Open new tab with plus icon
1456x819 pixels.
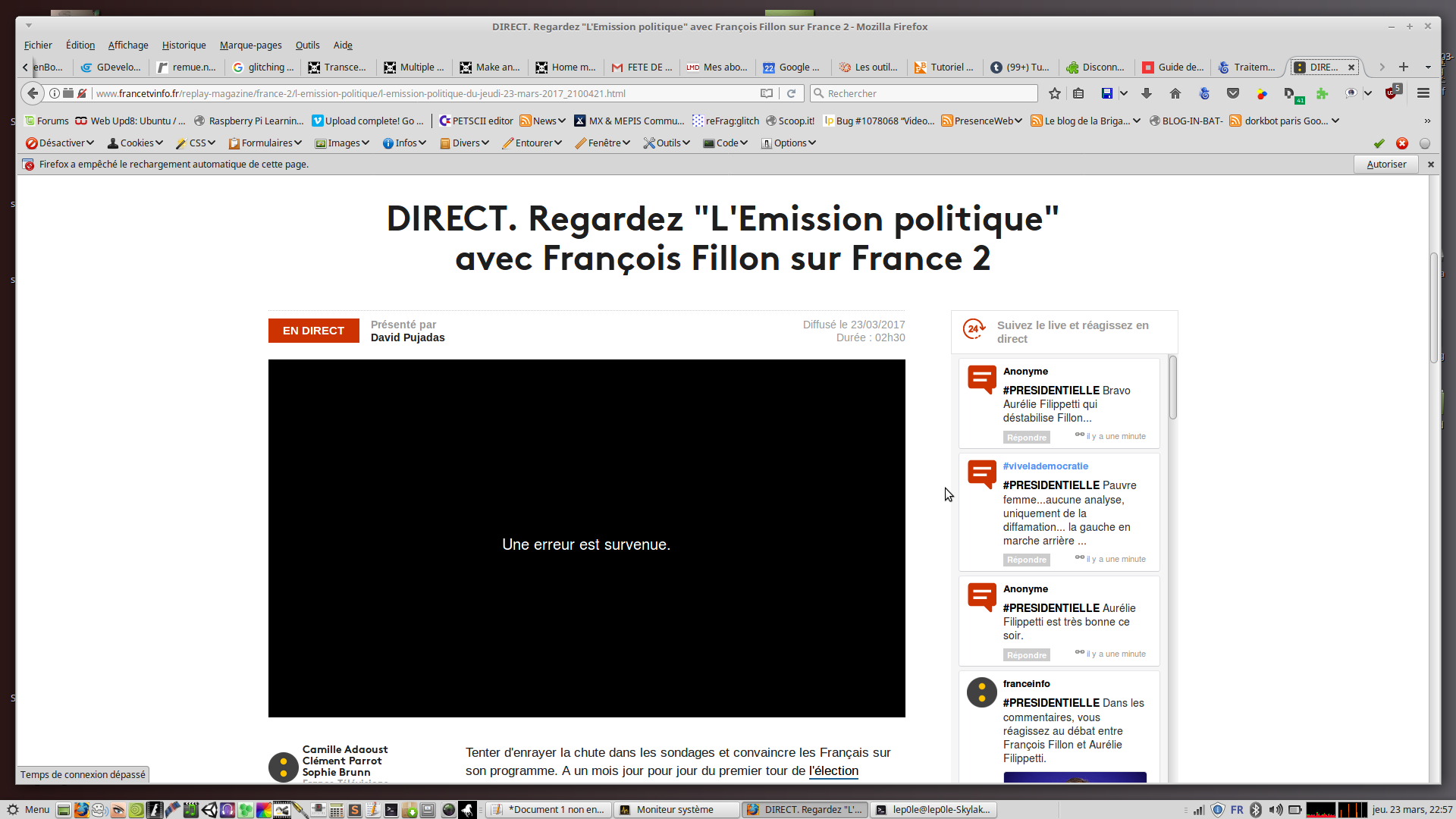(1404, 67)
